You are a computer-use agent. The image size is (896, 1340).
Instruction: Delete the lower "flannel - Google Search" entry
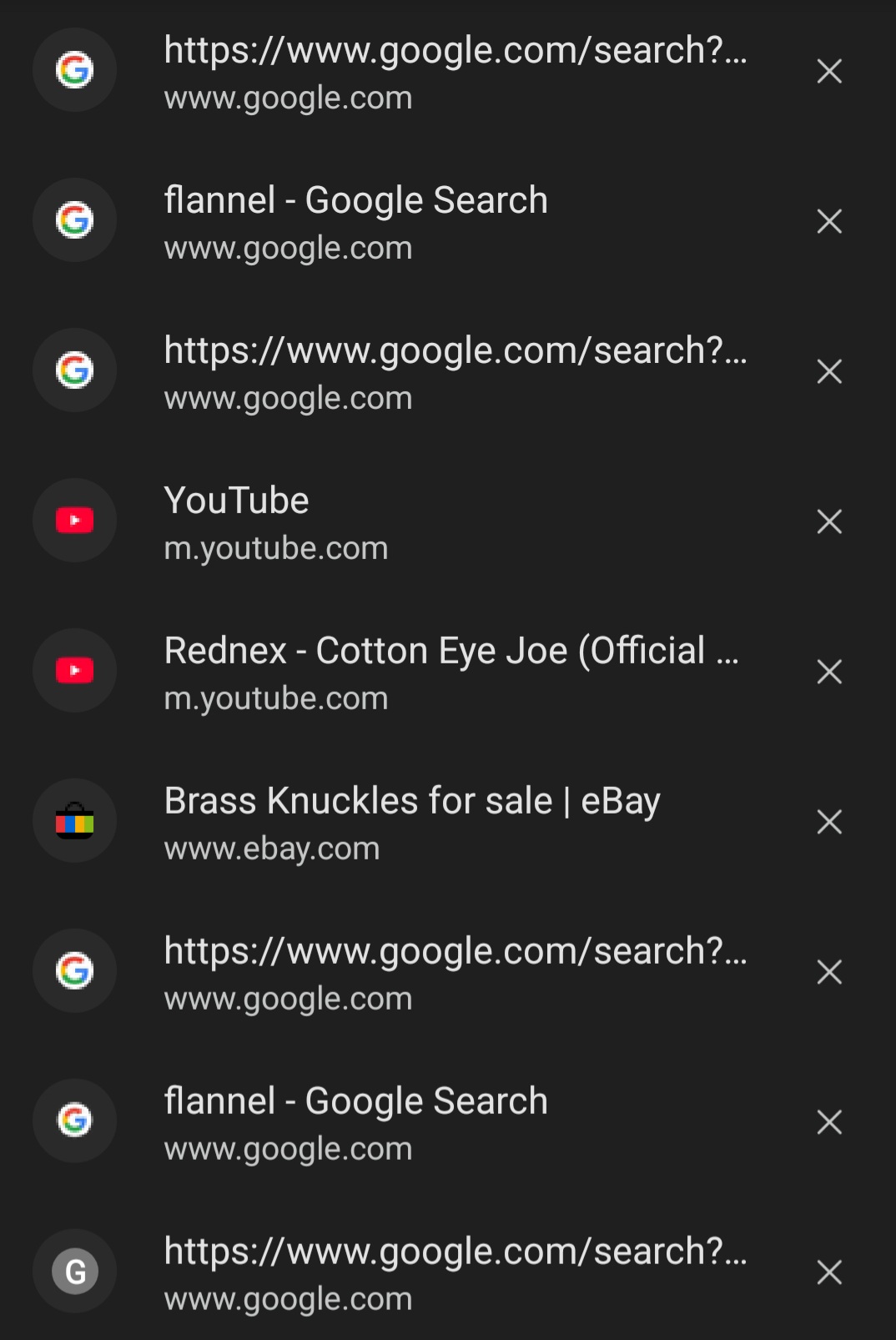point(829,1122)
